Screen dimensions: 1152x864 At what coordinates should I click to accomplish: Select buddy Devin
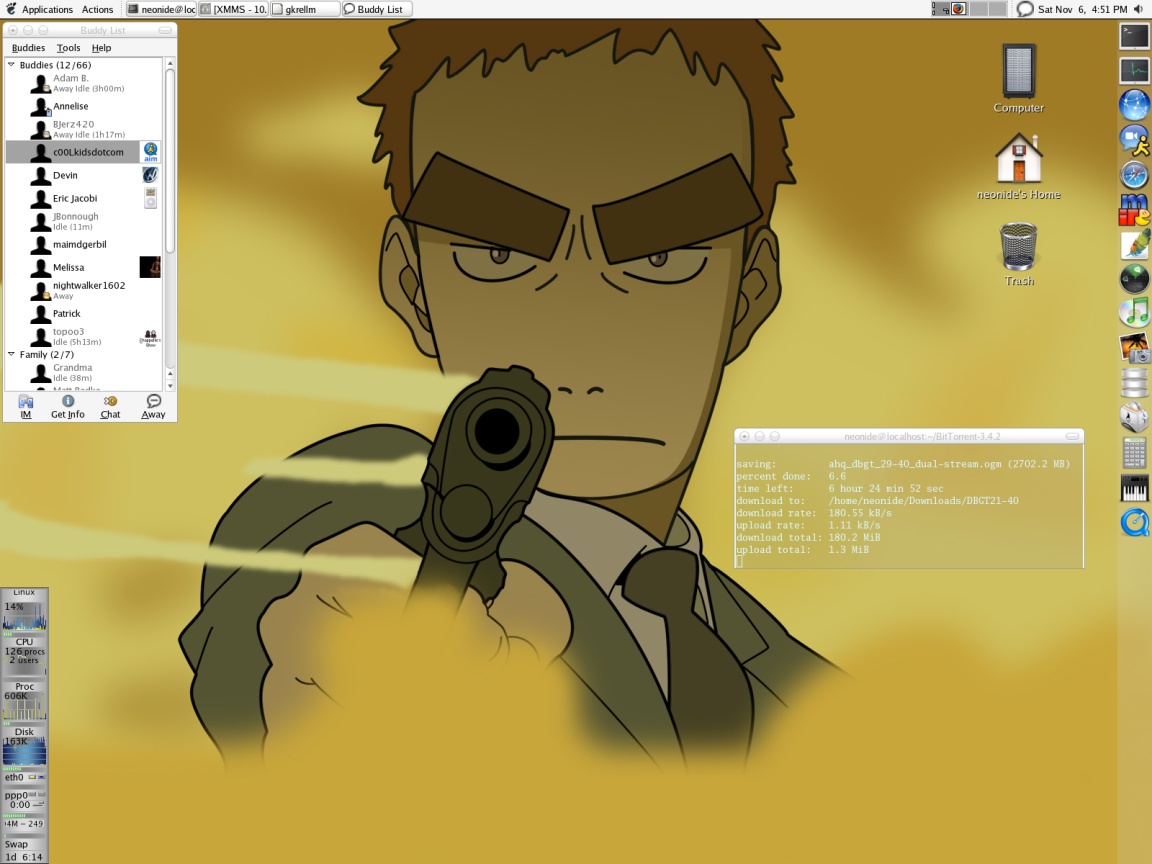(84, 175)
